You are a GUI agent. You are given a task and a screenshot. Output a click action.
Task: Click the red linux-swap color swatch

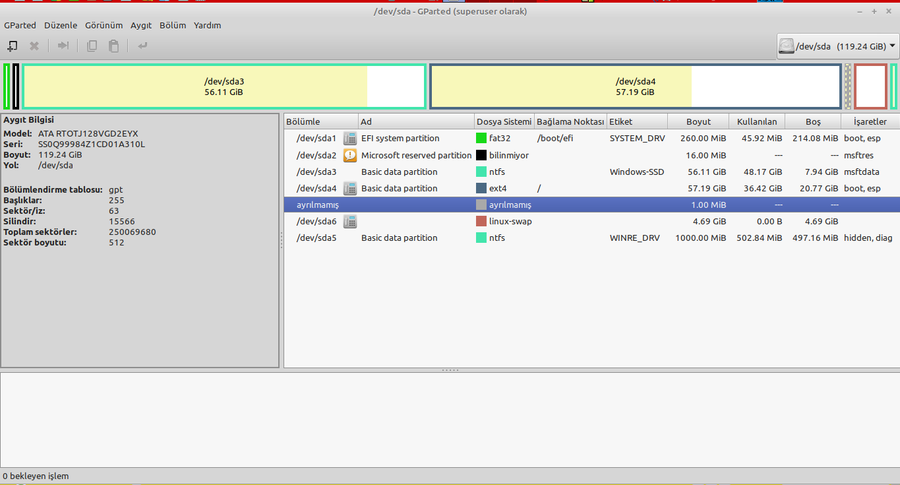pyautogui.click(x=481, y=221)
